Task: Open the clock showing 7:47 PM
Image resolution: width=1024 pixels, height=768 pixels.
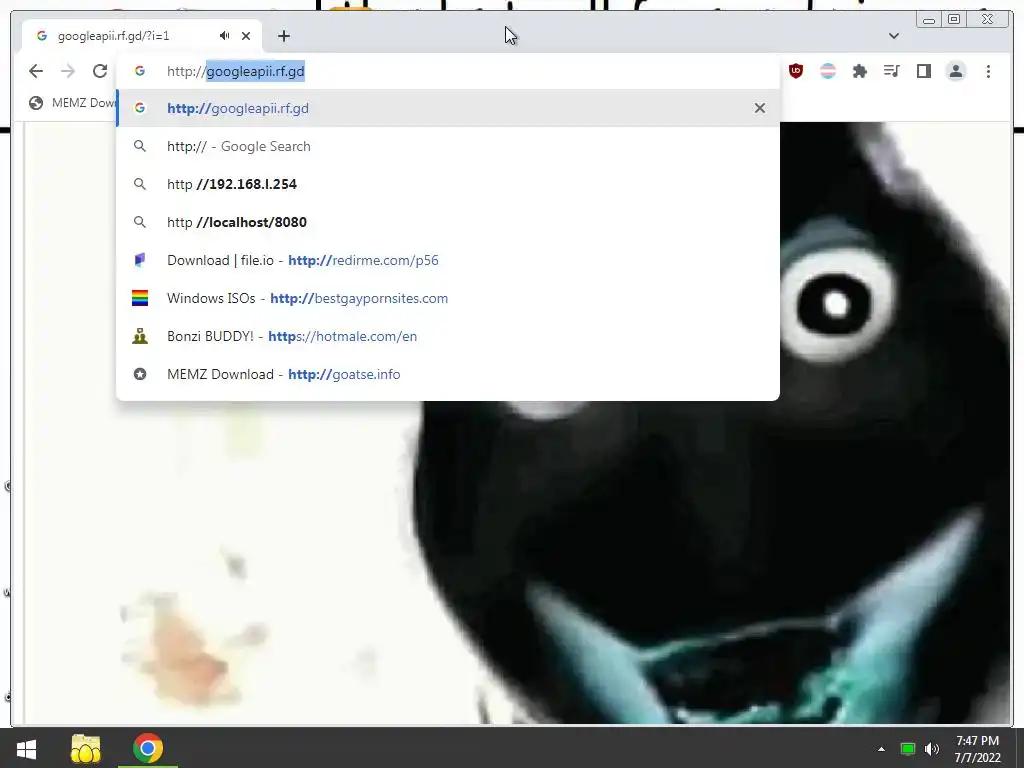Action: tap(978, 749)
